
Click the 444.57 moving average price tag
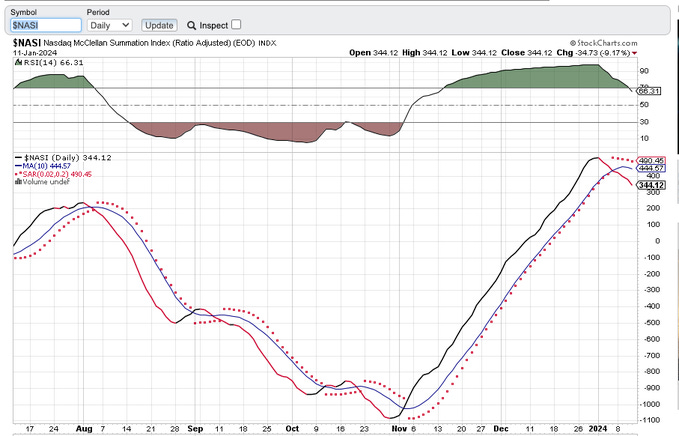tap(651, 168)
